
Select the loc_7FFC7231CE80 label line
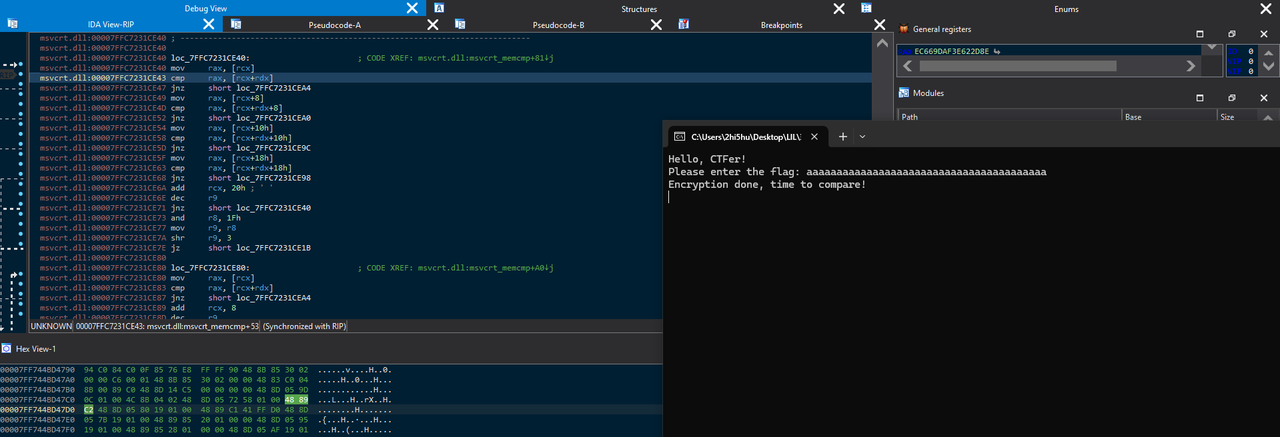[x=211, y=268]
